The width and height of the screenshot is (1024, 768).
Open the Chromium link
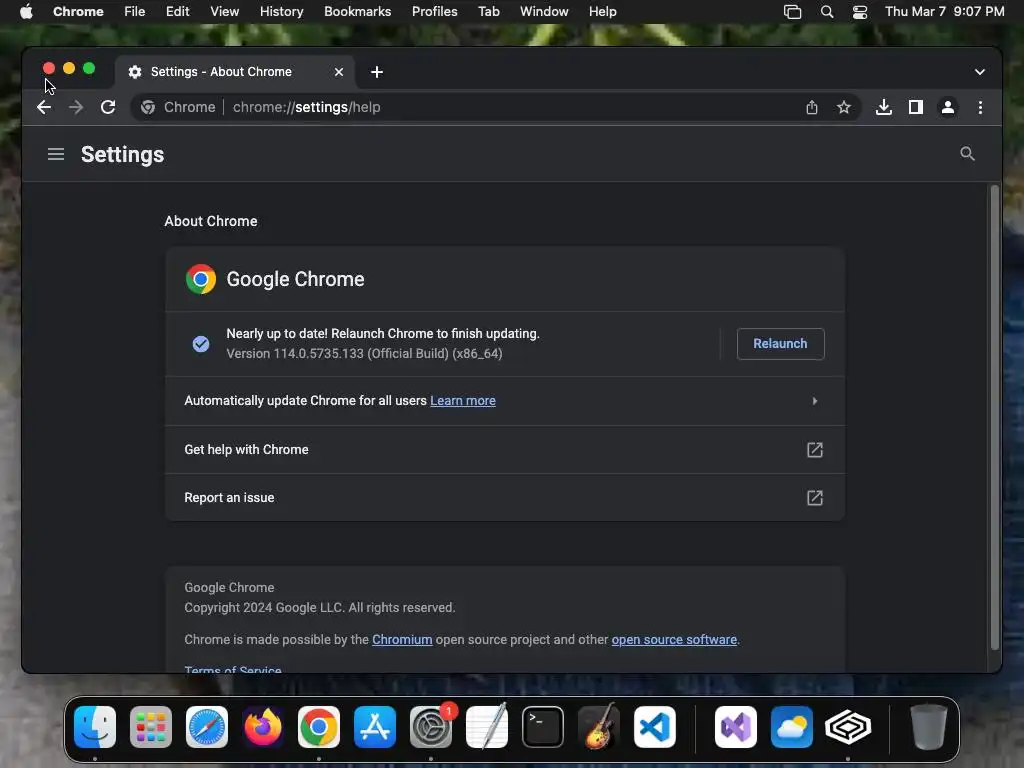click(402, 639)
